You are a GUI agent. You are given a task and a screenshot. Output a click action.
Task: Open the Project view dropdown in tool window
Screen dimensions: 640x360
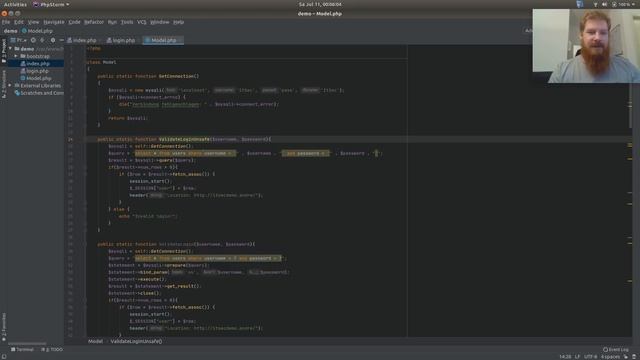pyautogui.click(x=18, y=40)
